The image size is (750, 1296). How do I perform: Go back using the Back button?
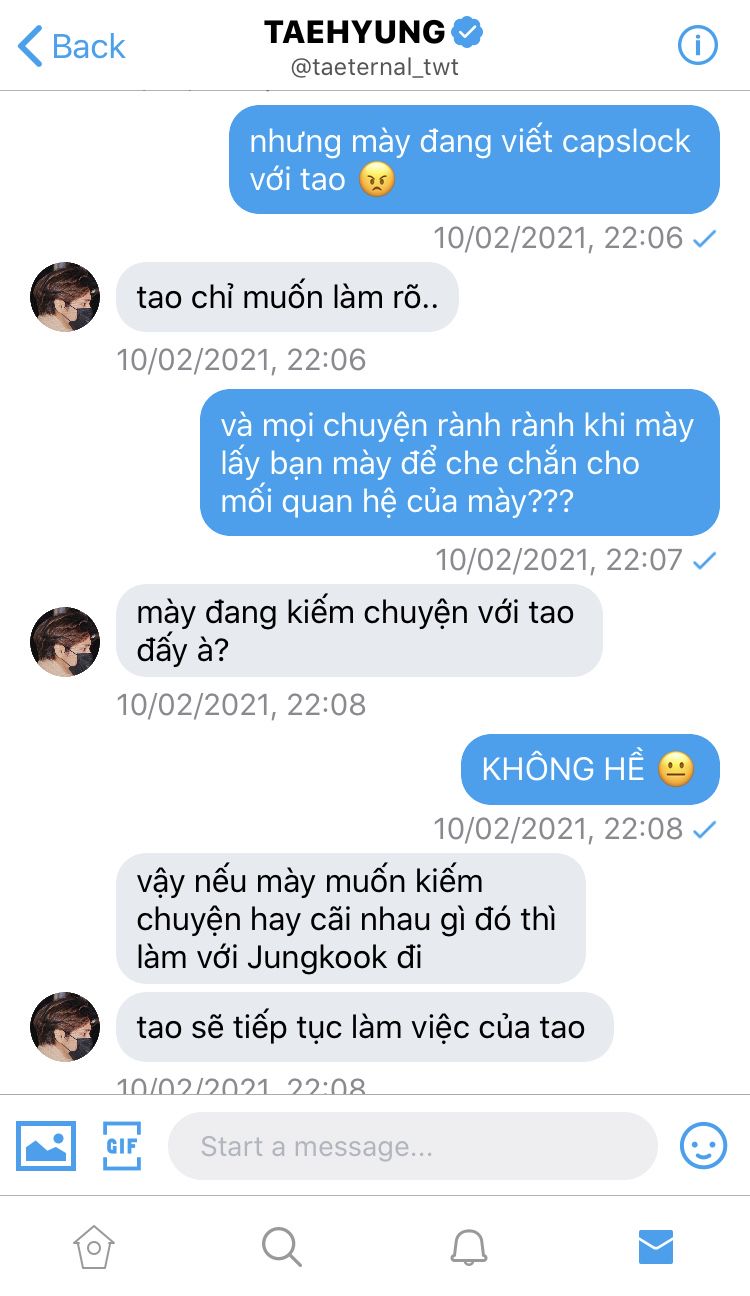(x=72, y=47)
